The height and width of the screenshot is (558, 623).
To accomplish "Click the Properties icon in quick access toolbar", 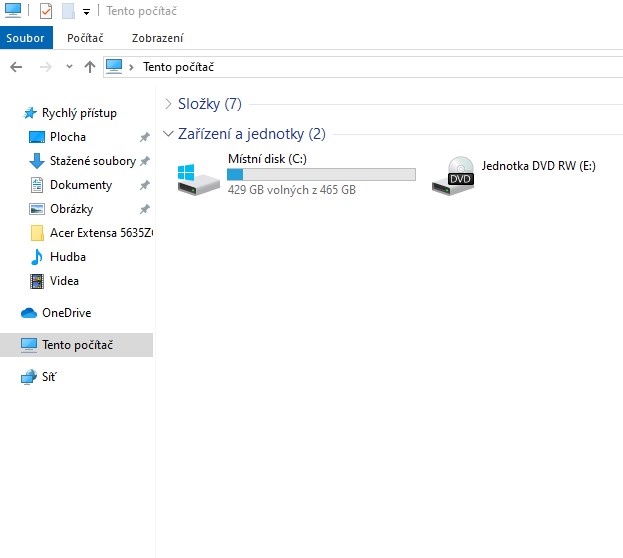I will [x=46, y=11].
